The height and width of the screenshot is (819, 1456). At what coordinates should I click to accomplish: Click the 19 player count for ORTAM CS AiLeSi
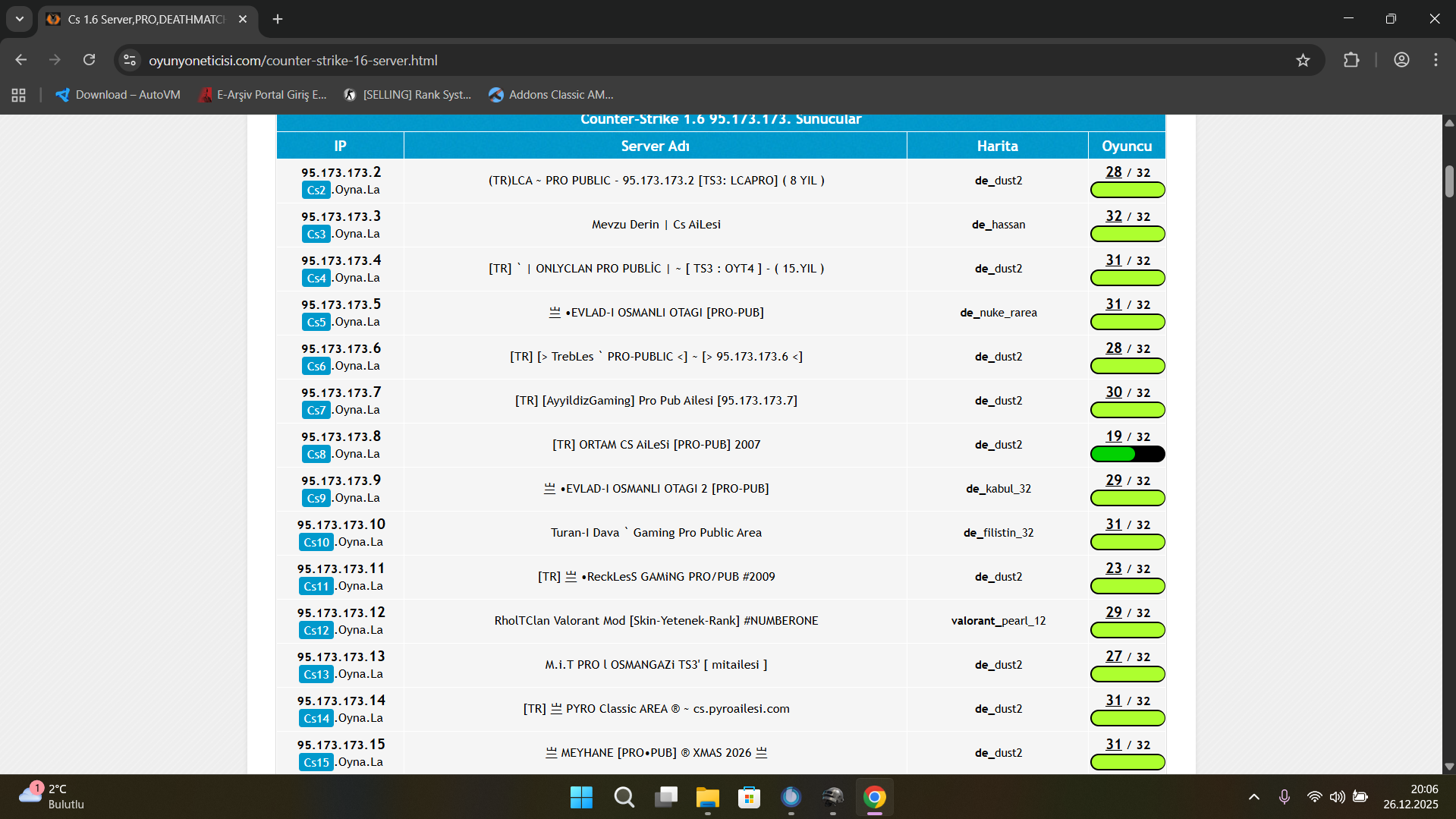(x=1113, y=436)
